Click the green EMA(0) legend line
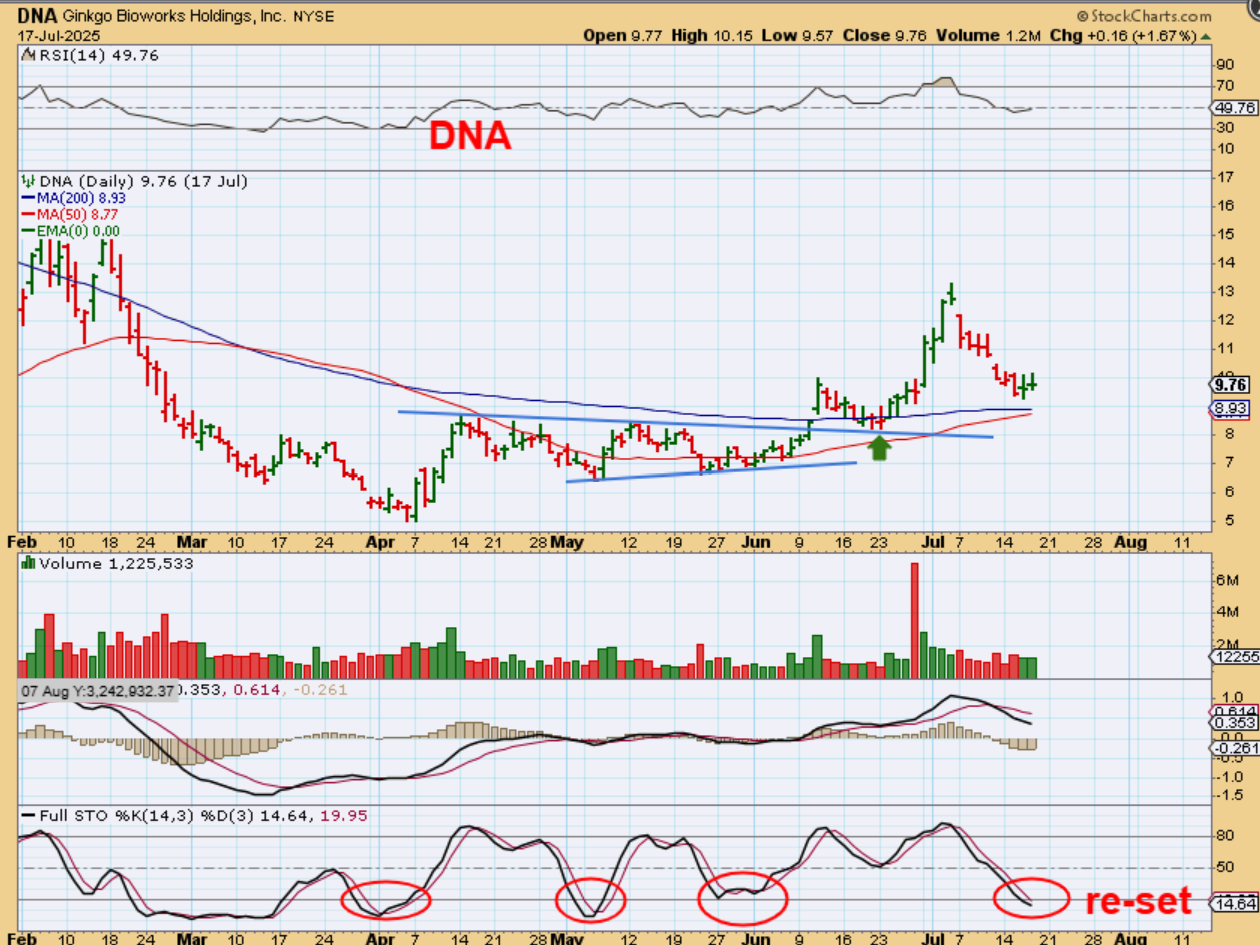Viewport: 1260px width, 945px height. click(x=28, y=231)
